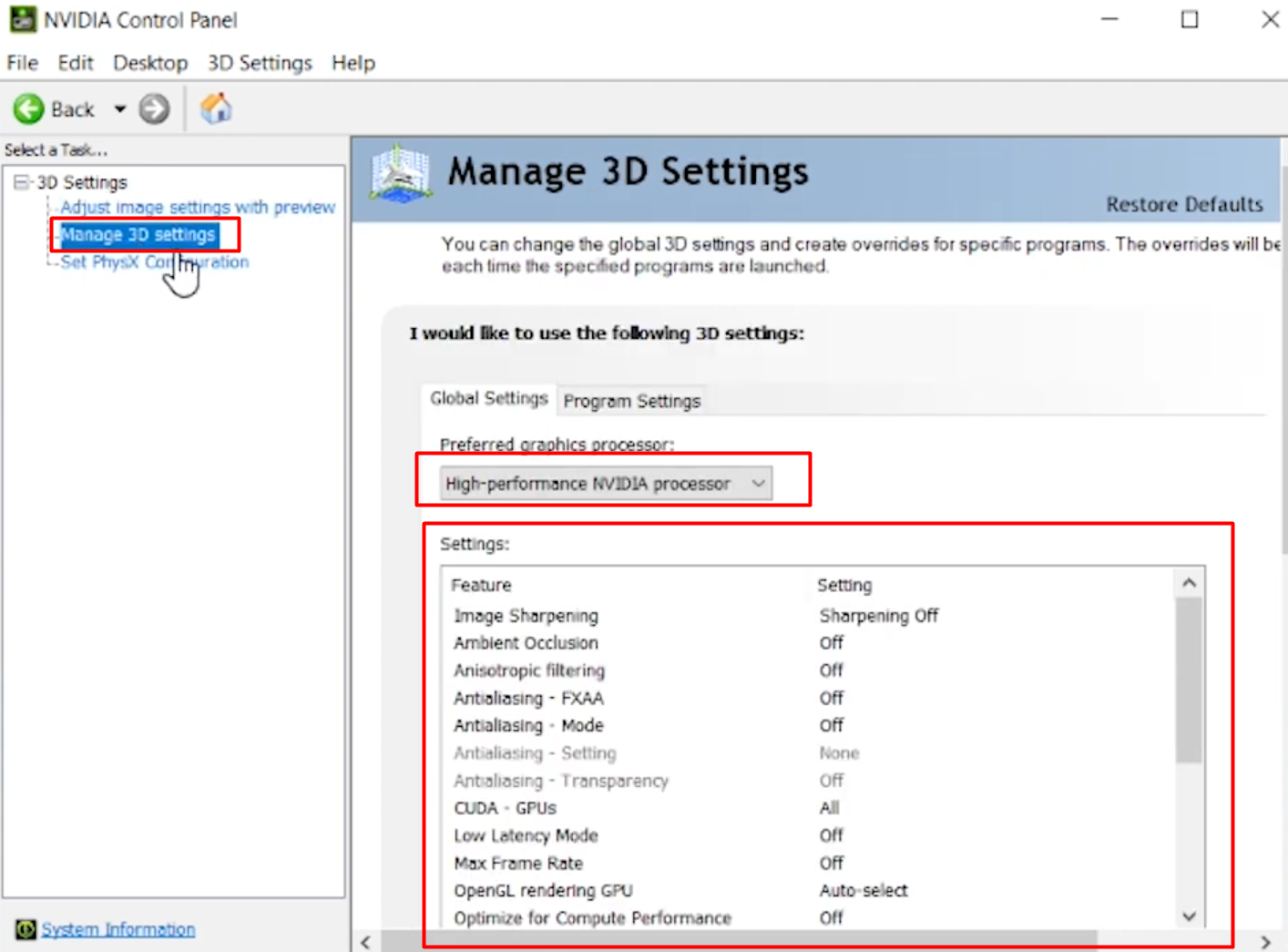The image size is (1288, 952).
Task: Click the horizontal scrollbar thumb
Action: pos(739,942)
